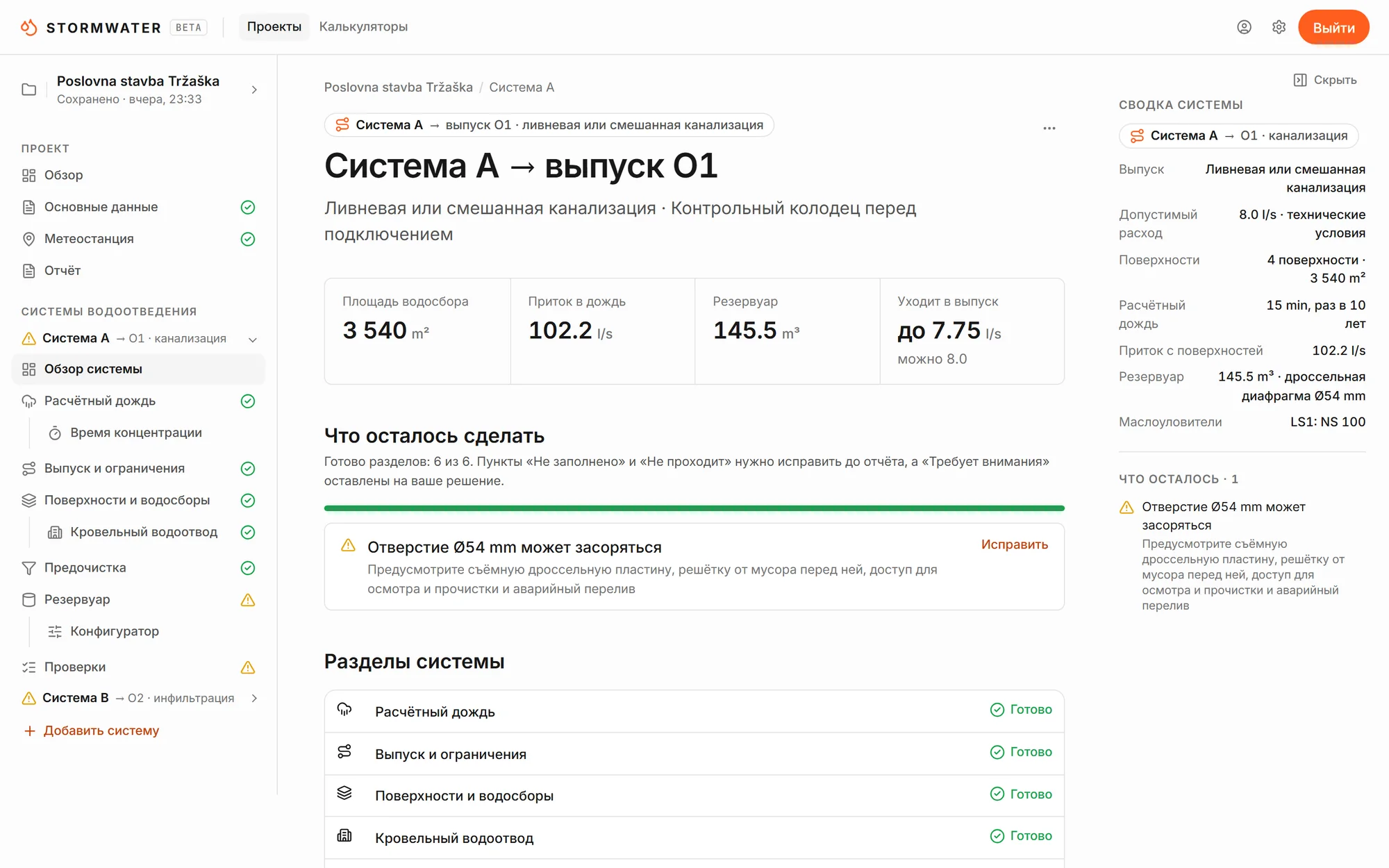Click the Обзор системы grid icon

point(28,369)
